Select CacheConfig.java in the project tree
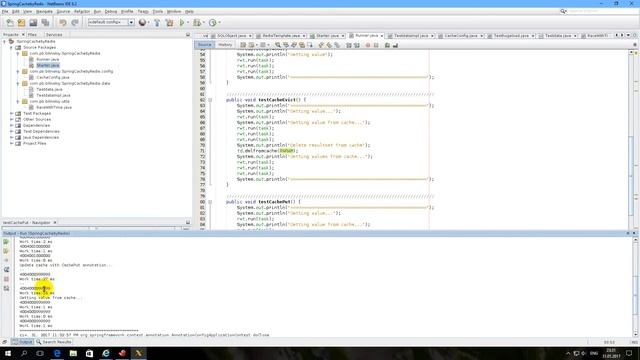 tap(53, 77)
